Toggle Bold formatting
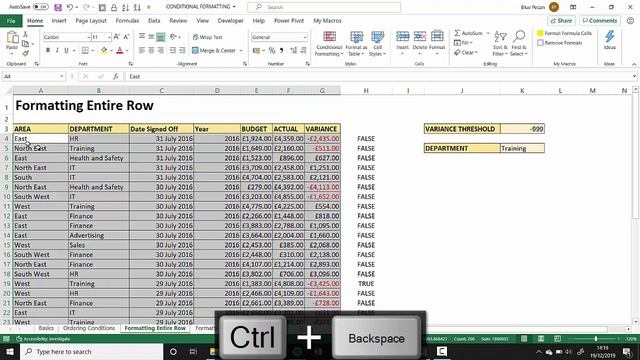 click(x=48, y=51)
